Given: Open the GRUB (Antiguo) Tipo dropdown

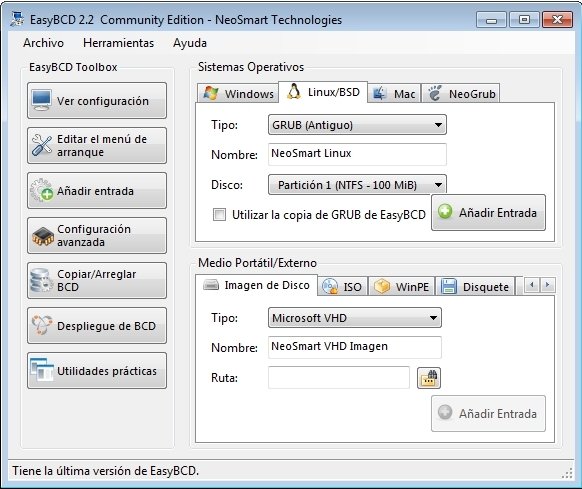Looking at the screenshot, I should pyautogui.click(x=357, y=125).
